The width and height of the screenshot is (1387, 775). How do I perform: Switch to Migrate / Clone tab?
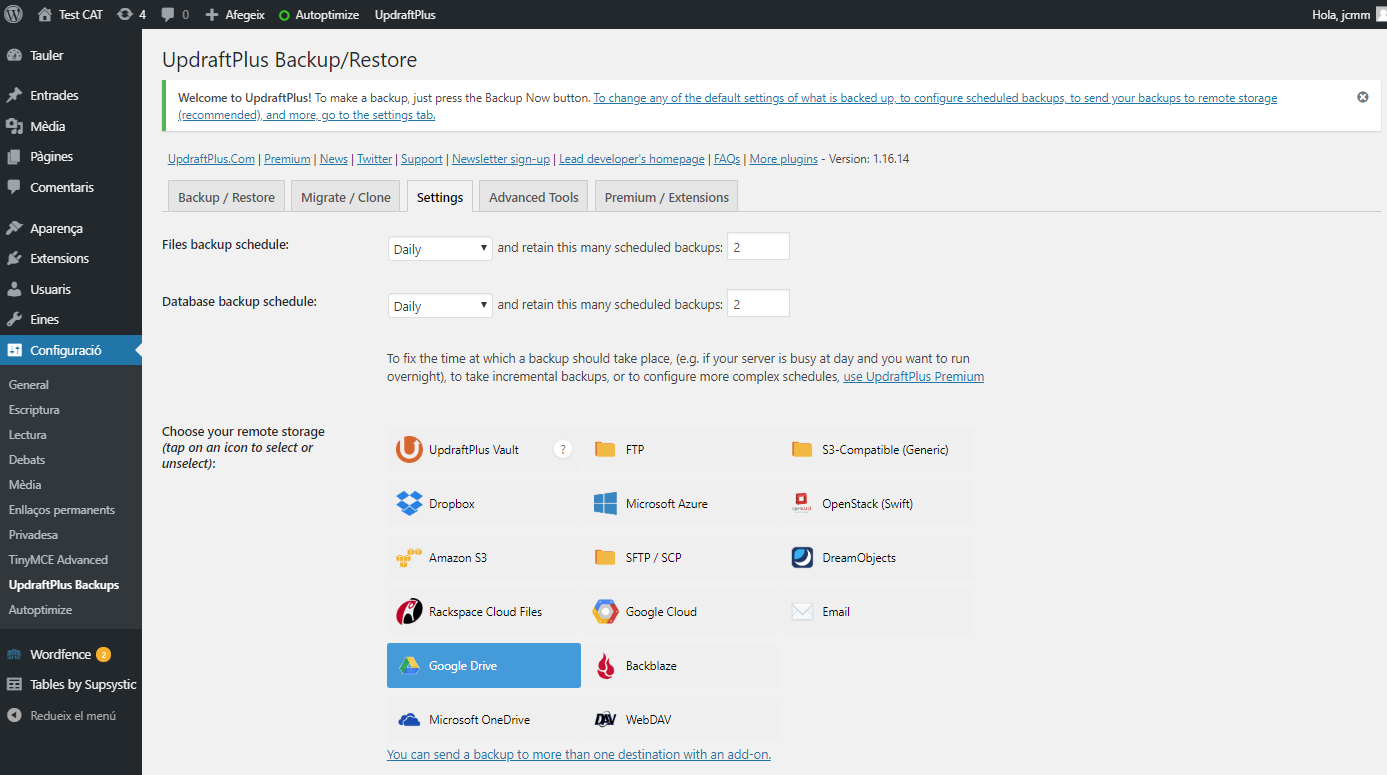pyautogui.click(x=346, y=197)
